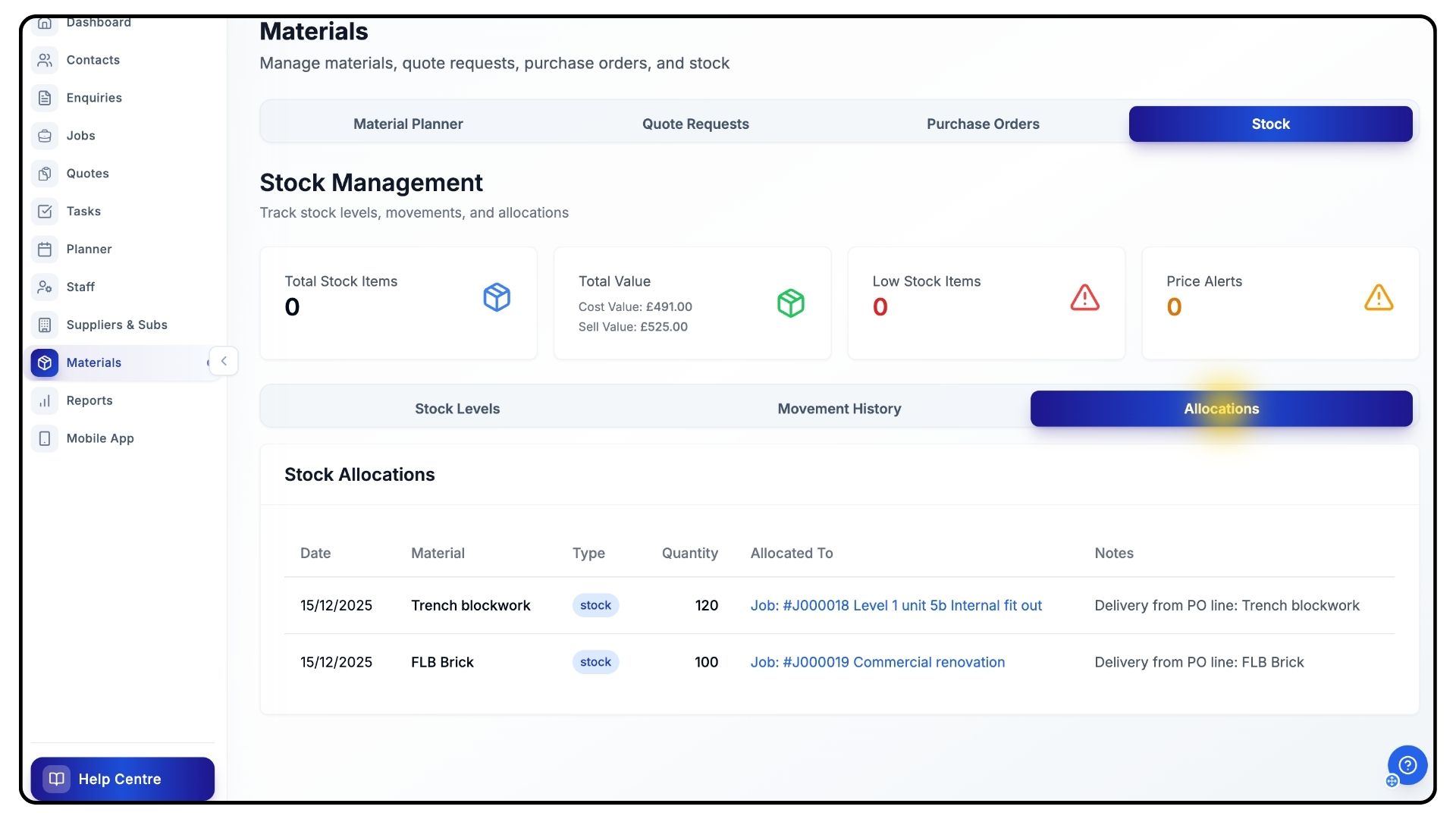Select the Tasks checkbox icon in sidebar
1456x819 pixels.
click(45, 212)
